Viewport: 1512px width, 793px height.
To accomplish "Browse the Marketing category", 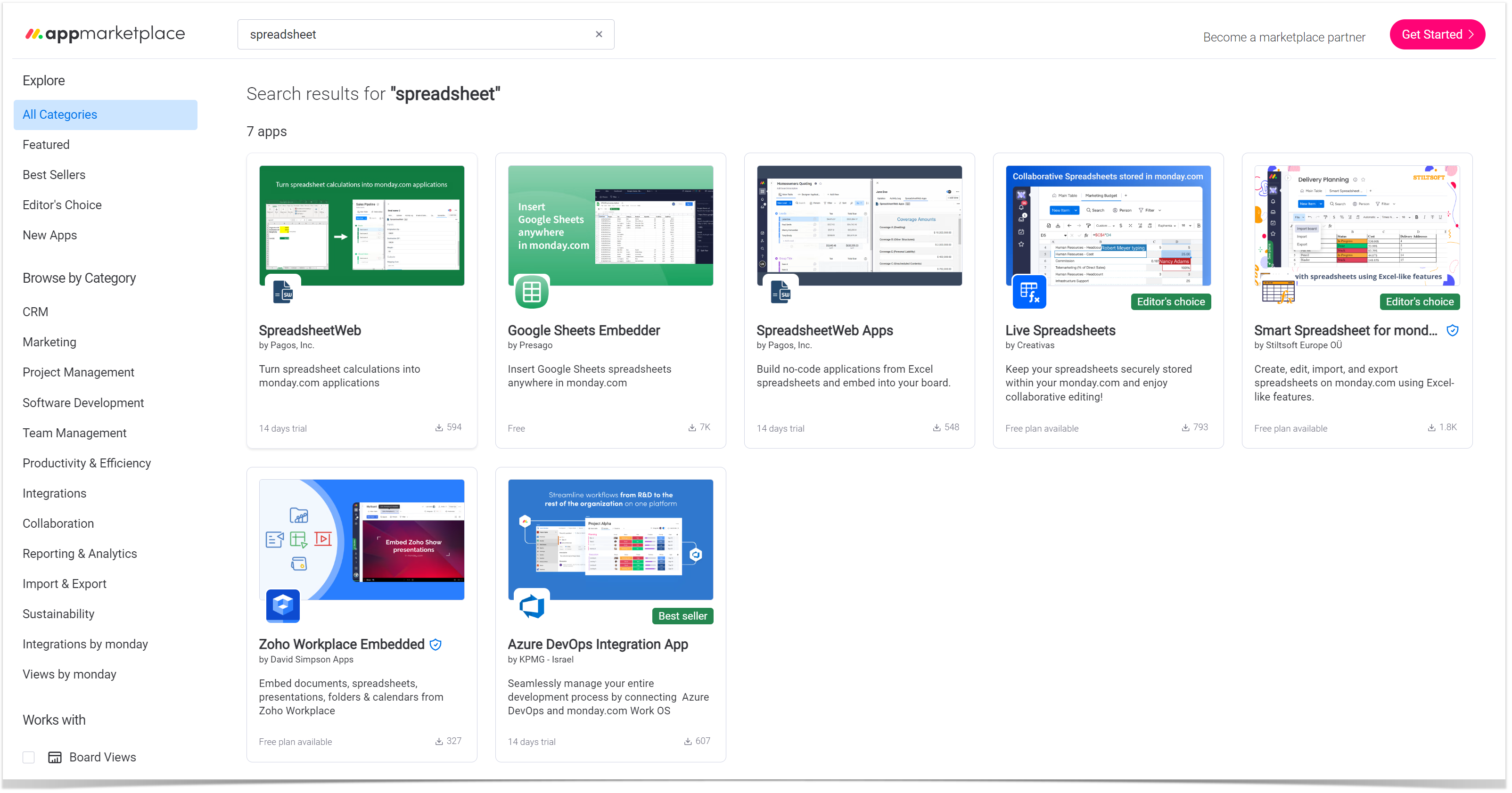I will click(49, 342).
